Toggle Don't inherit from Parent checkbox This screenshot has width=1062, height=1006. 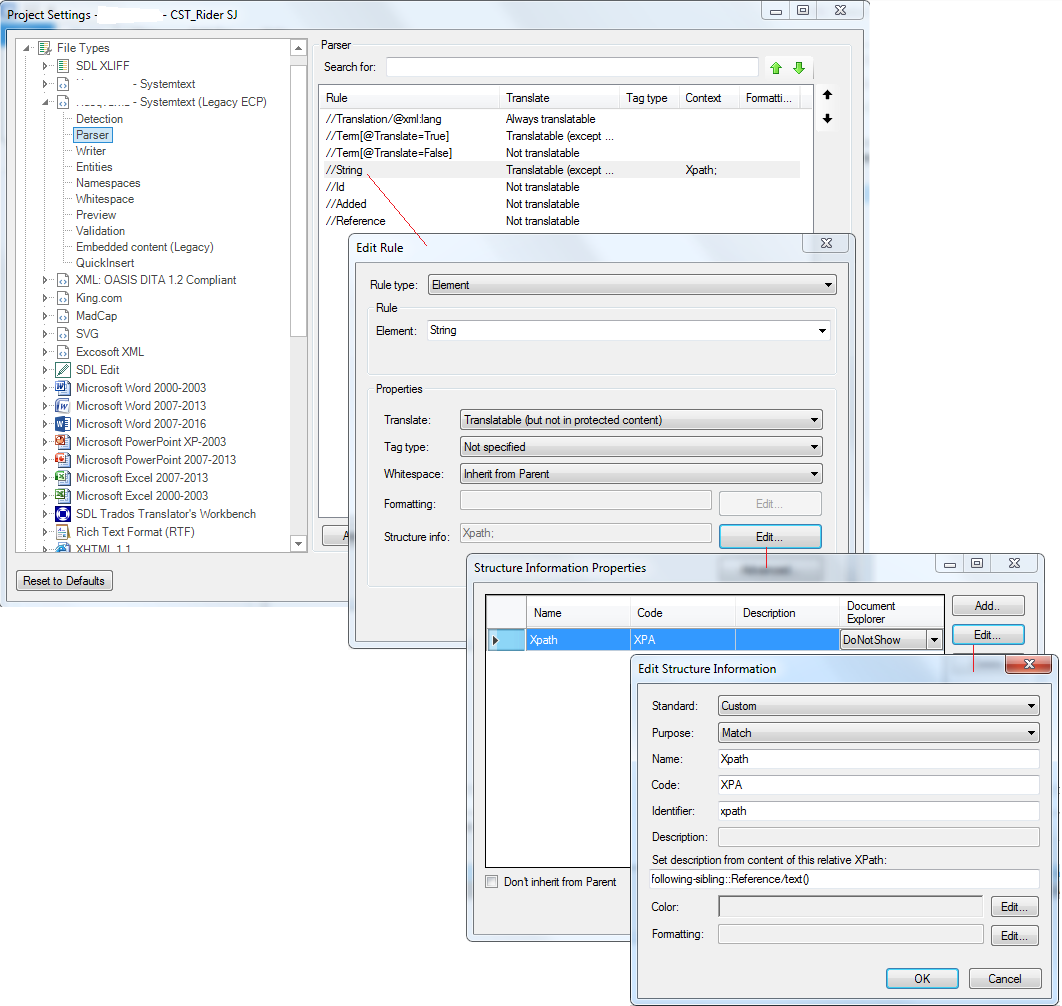click(492, 881)
